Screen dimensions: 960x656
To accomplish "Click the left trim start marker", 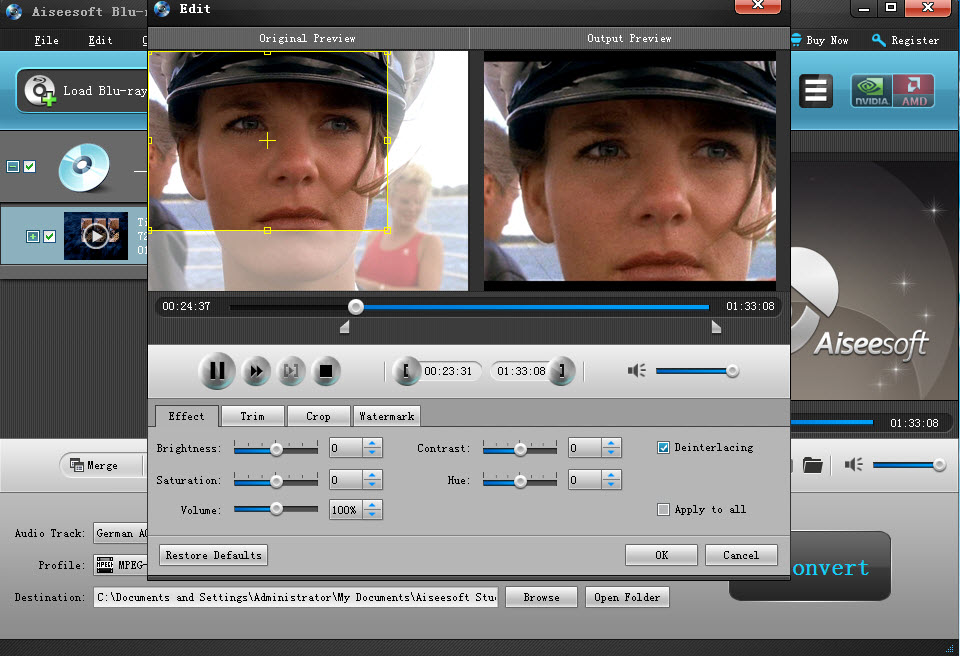I will pos(345,327).
